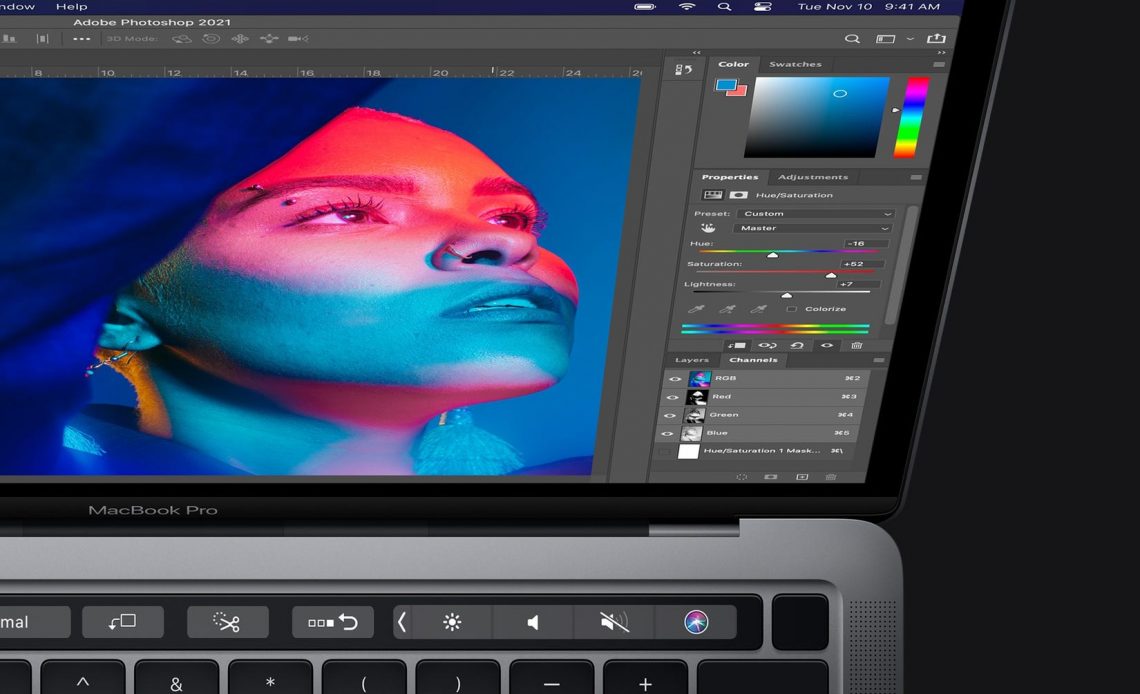Click the reset to defaults adjustment icon
The image size is (1140, 694).
coord(798,345)
